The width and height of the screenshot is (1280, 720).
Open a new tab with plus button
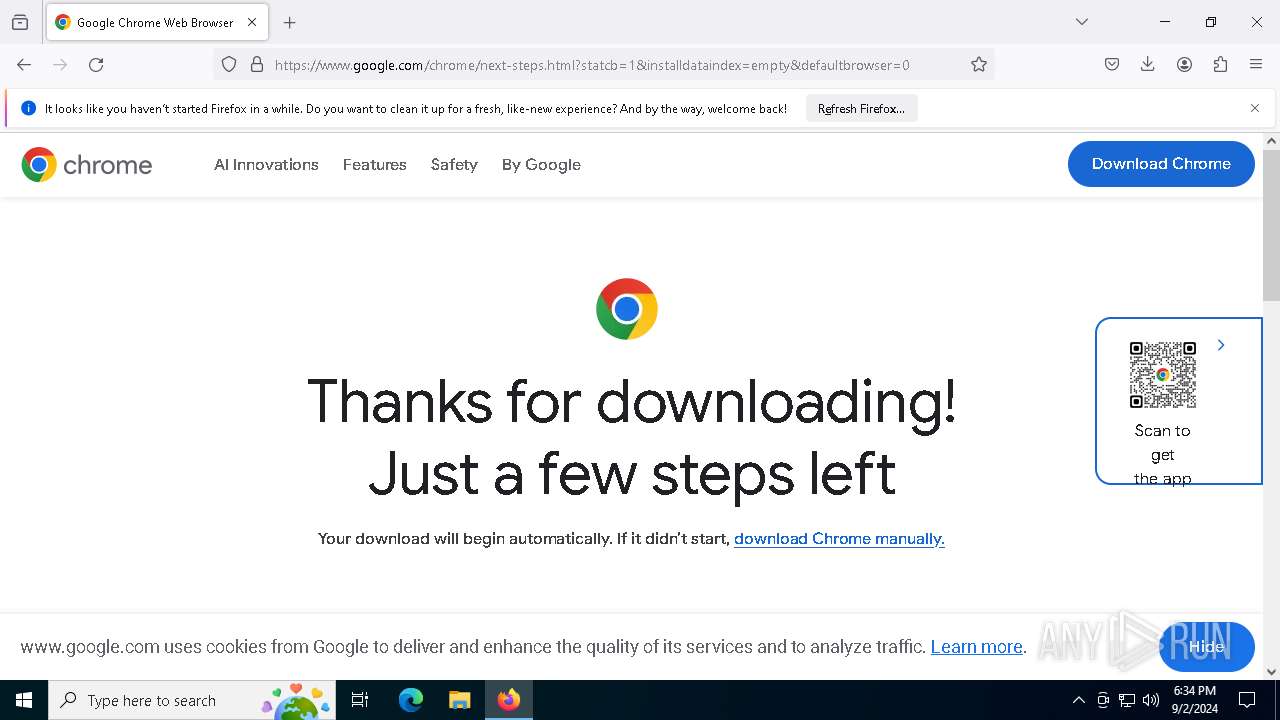click(x=290, y=22)
